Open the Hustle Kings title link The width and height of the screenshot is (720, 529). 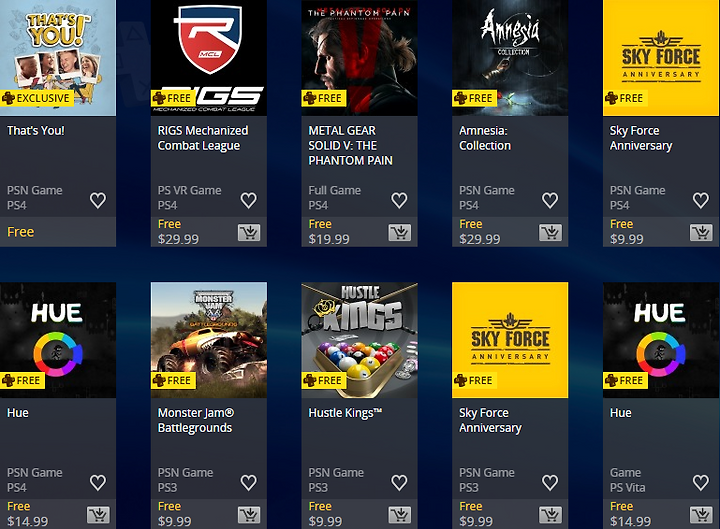[x=345, y=413]
